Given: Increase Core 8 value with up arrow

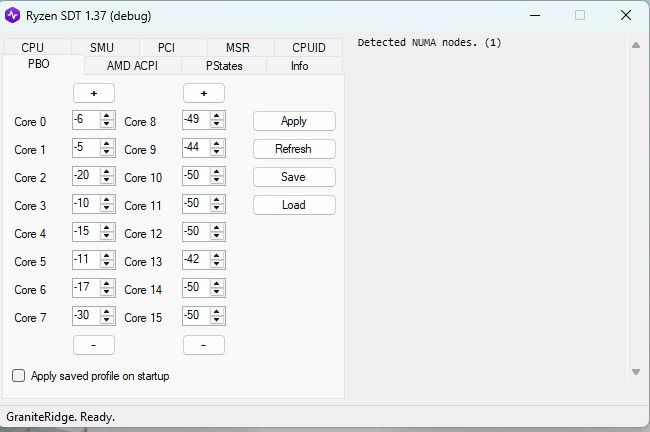Looking at the screenshot, I should click(x=217, y=117).
